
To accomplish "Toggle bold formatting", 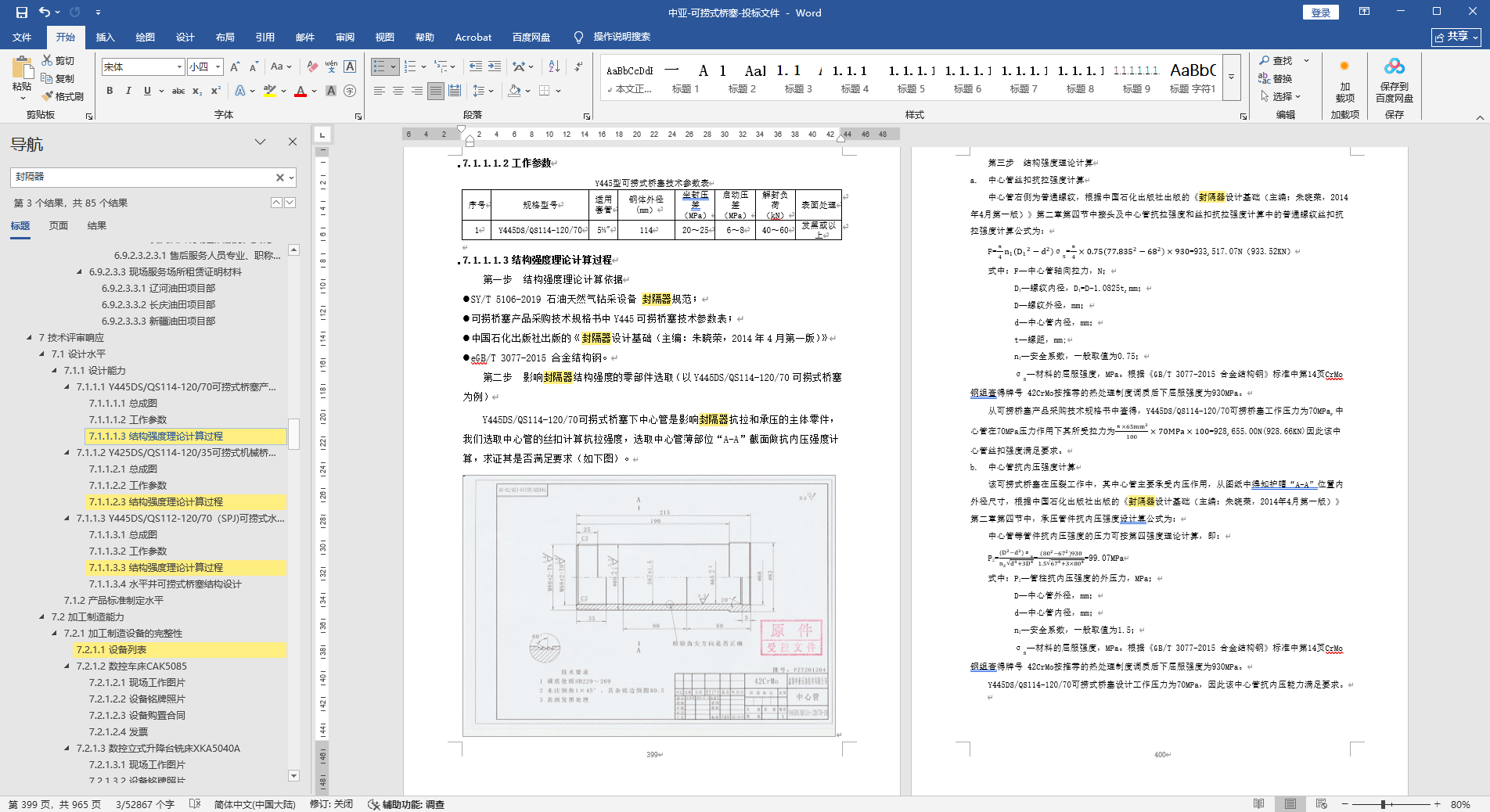I will (110, 91).
